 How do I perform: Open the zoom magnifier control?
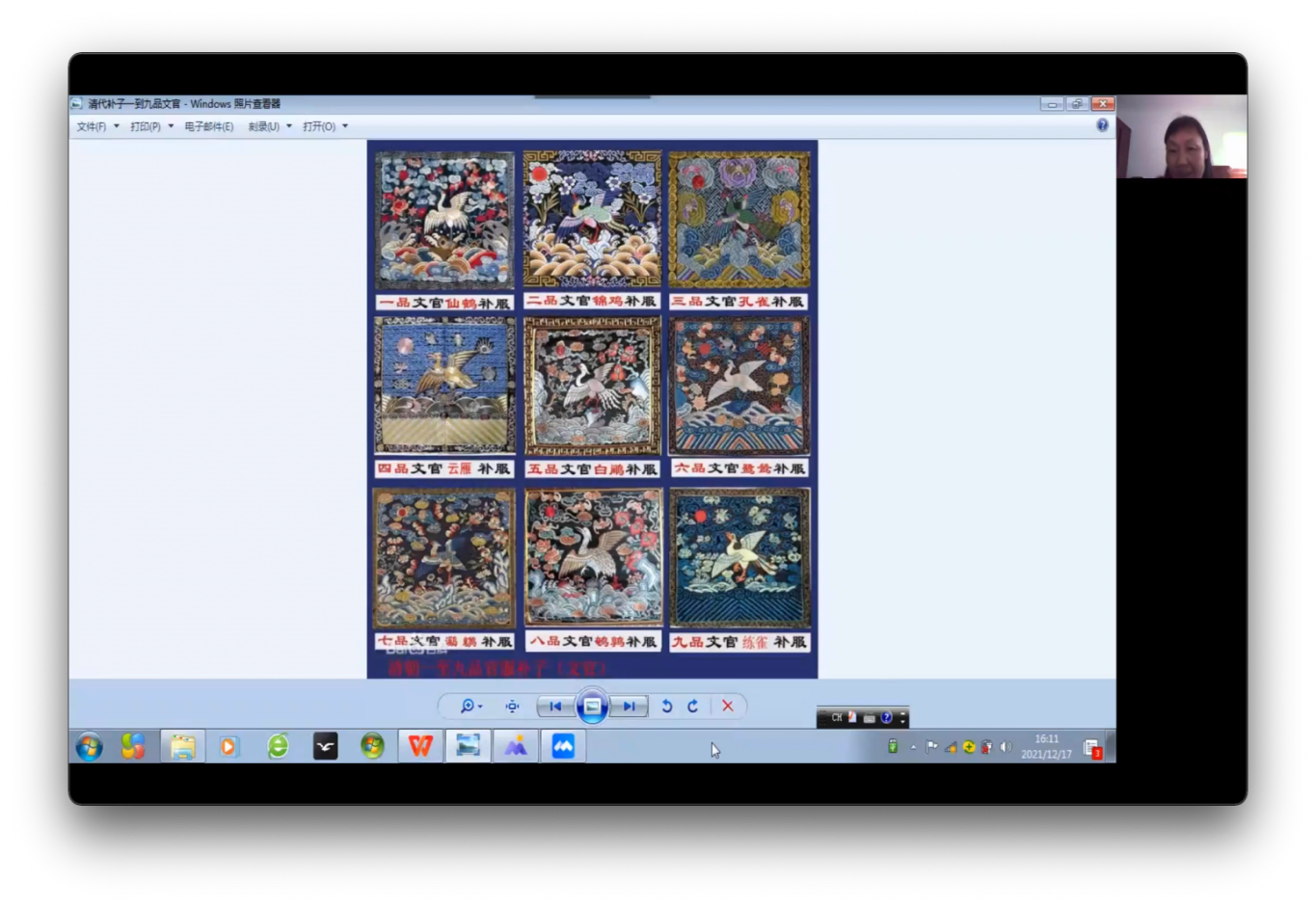coord(470,707)
